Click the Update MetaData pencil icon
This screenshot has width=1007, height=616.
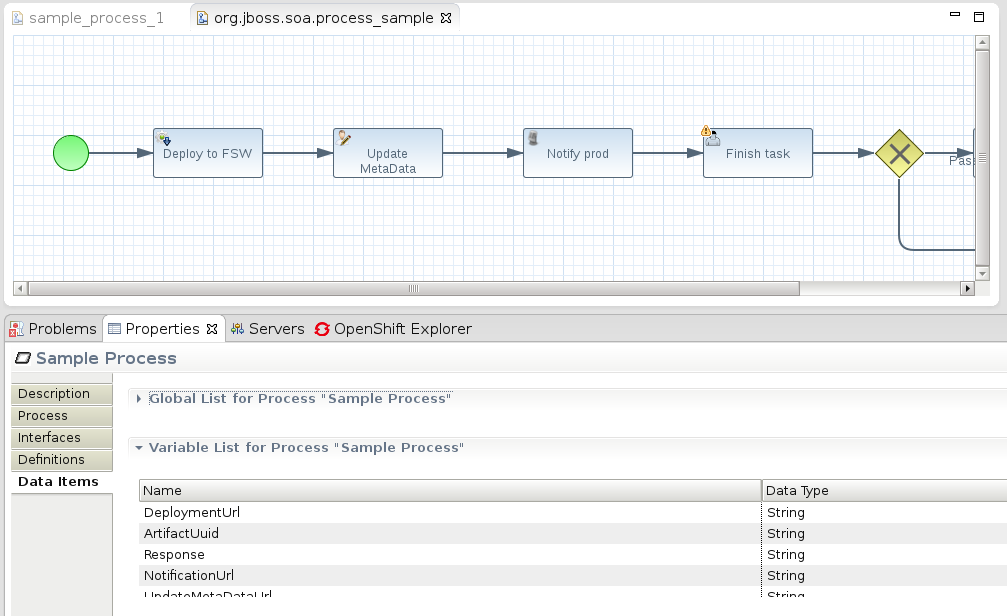pyautogui.click(x=344, y=138)
